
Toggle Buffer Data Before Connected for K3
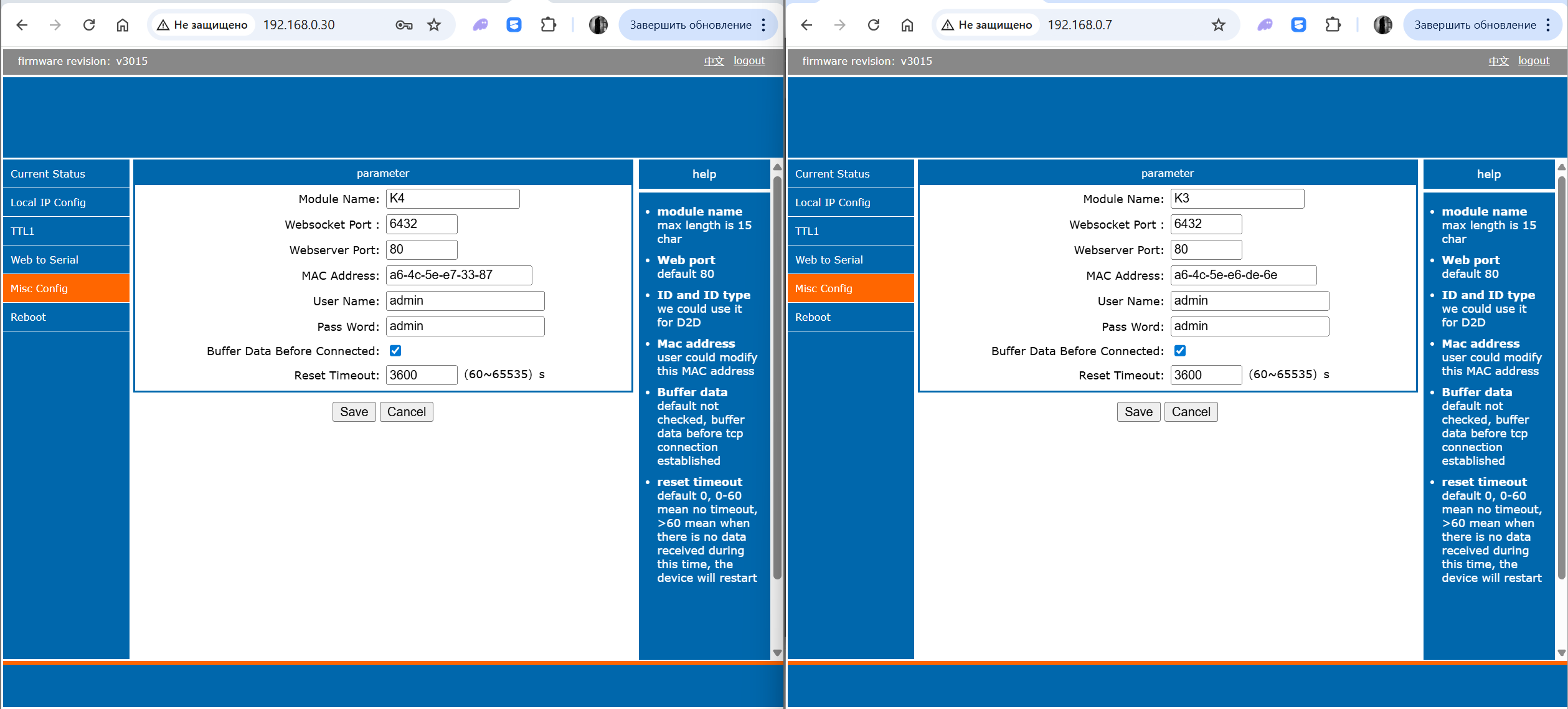click(1180, 351)
